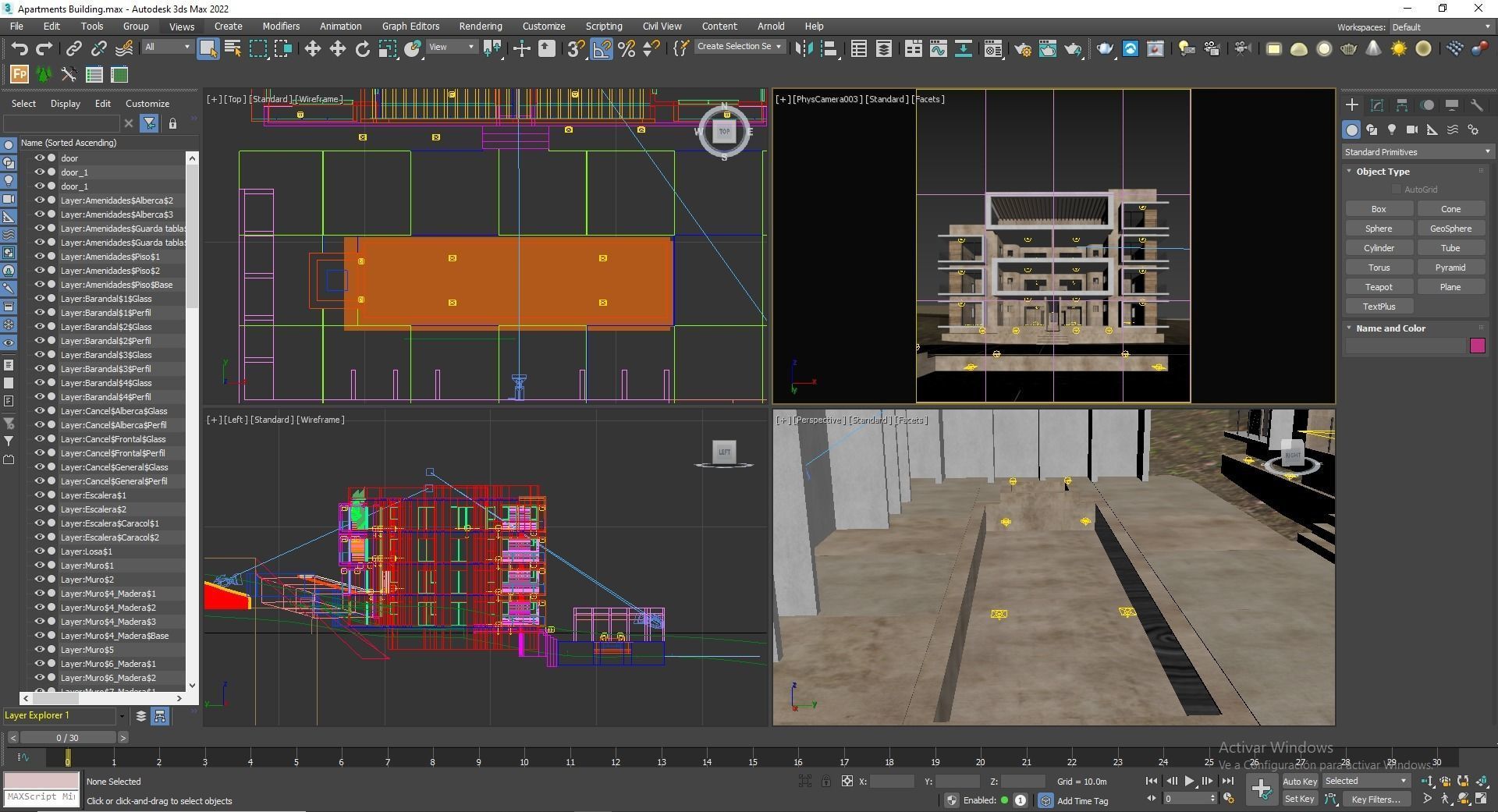Hide Layer:Muro$5 using eye icon
Image resolution: width=1498 pixels, height=812 pixels.
pyautogui.click(x=39, y=649)
